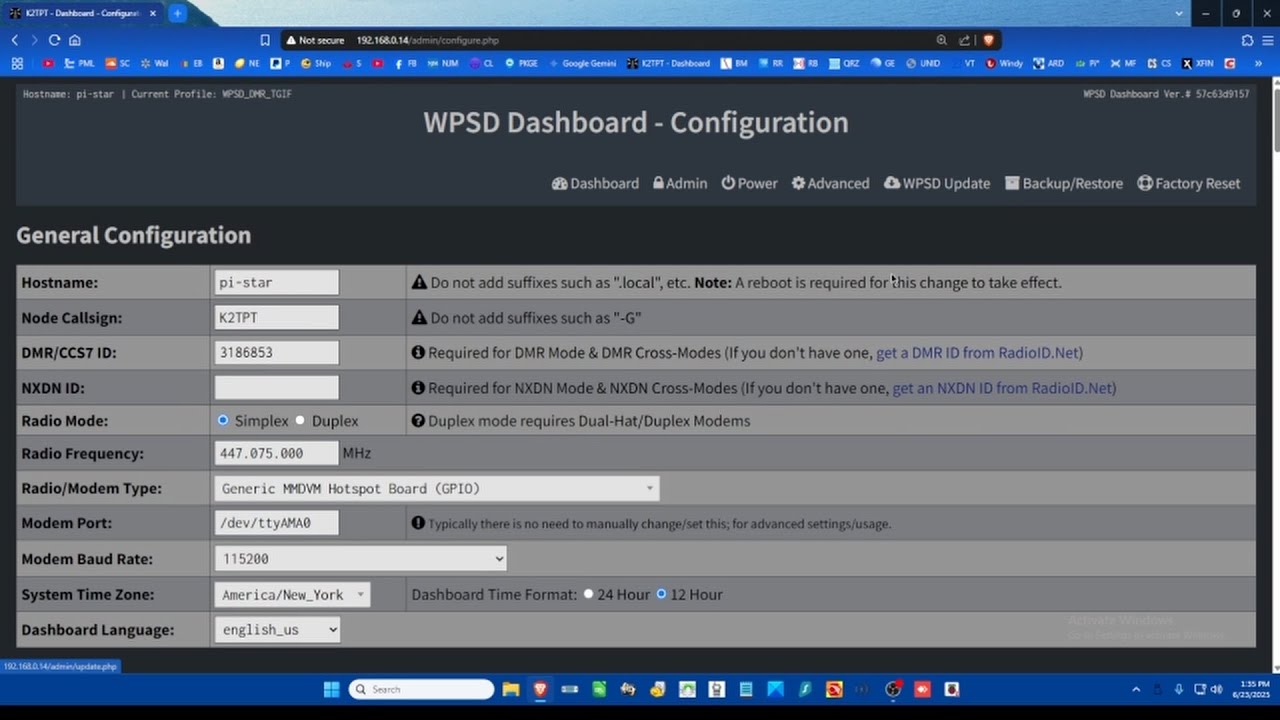Open K2TPT - Dashboard bookmark
The width and height of the screenshot is (1280, 720).
(x=668, y=63)
